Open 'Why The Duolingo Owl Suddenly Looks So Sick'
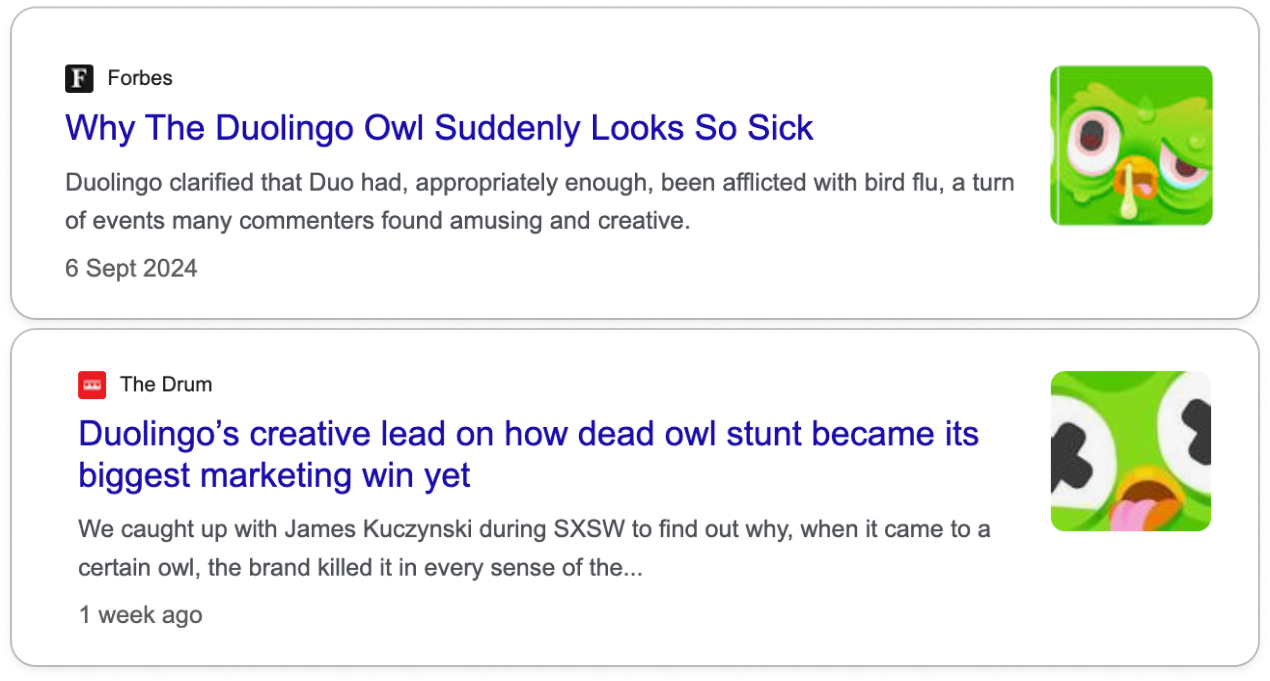The width and height of the screenshot is (1270, 681). [x=439, y=128]
